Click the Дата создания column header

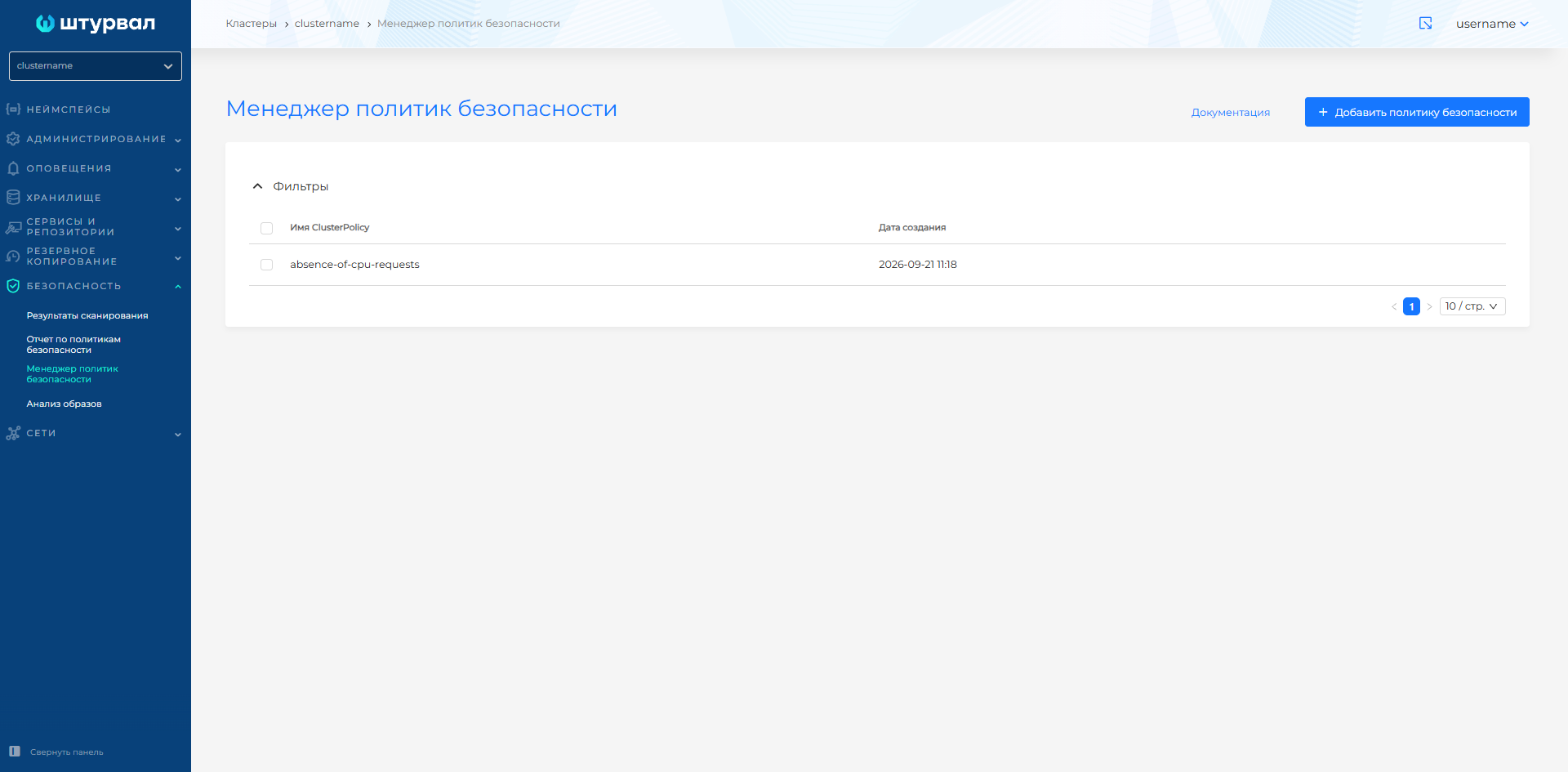912,228
